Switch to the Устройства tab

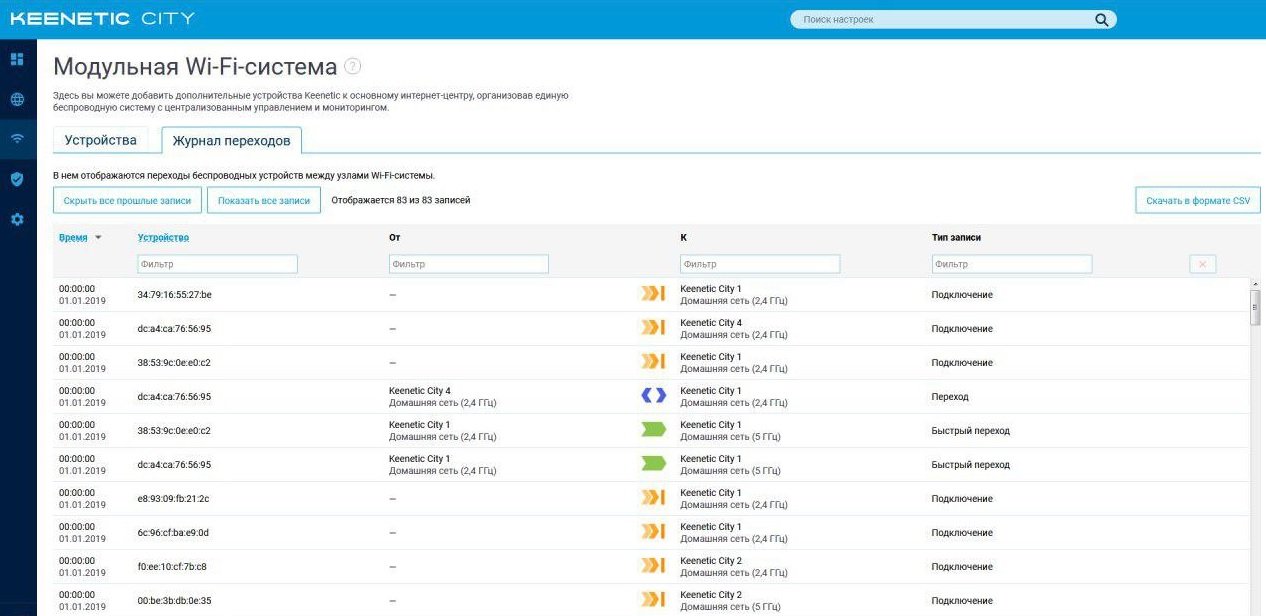click(101, 140)
